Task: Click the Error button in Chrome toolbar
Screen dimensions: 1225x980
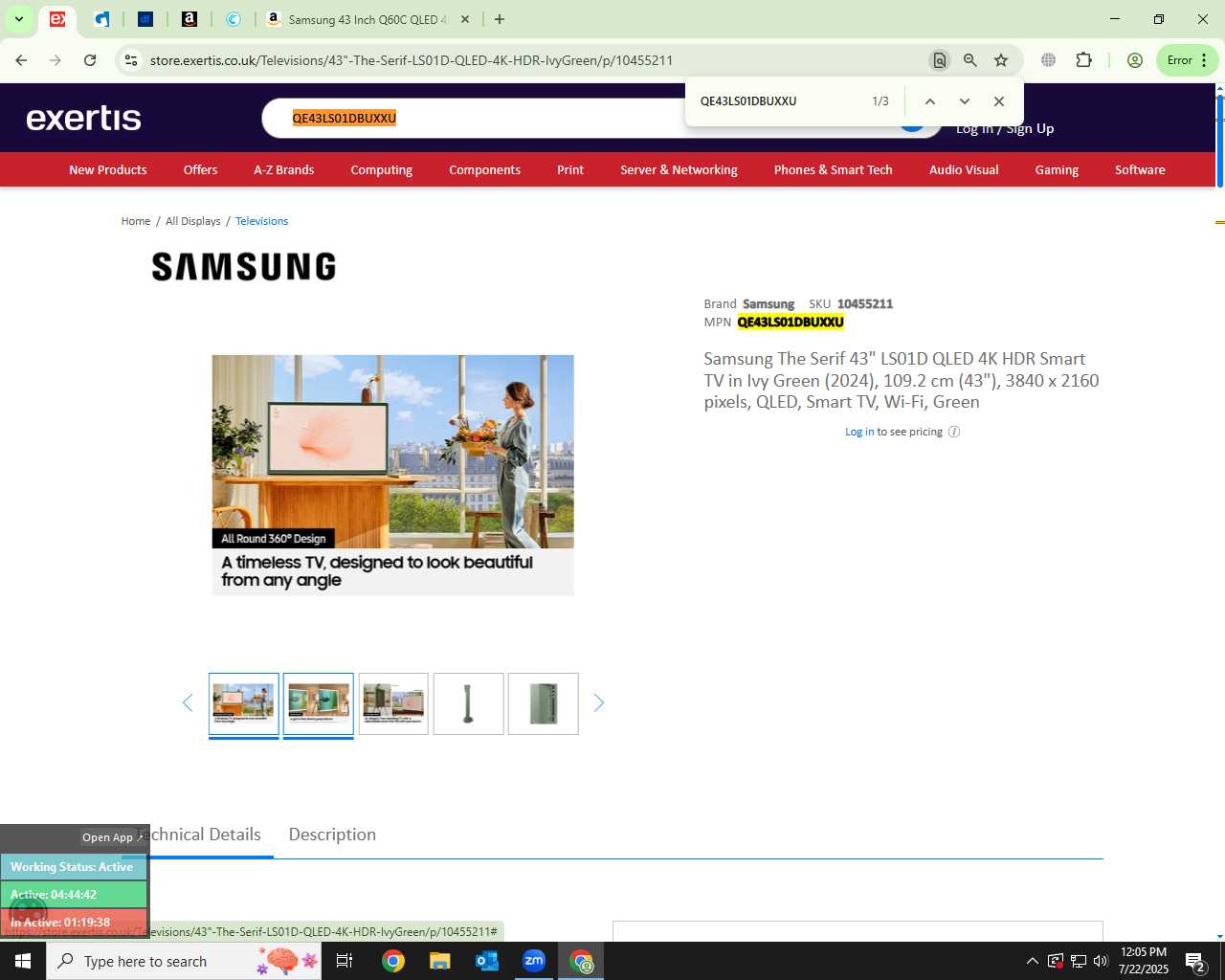Action: (1188, 60)
